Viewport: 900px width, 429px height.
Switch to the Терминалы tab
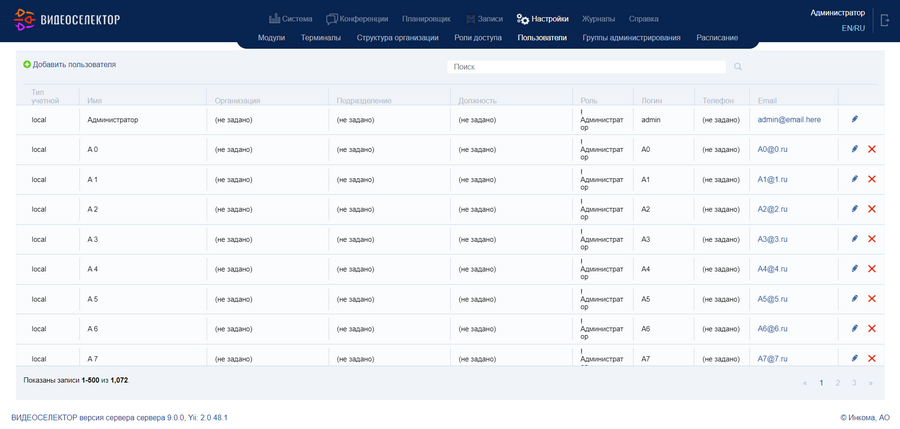(321, 38)
